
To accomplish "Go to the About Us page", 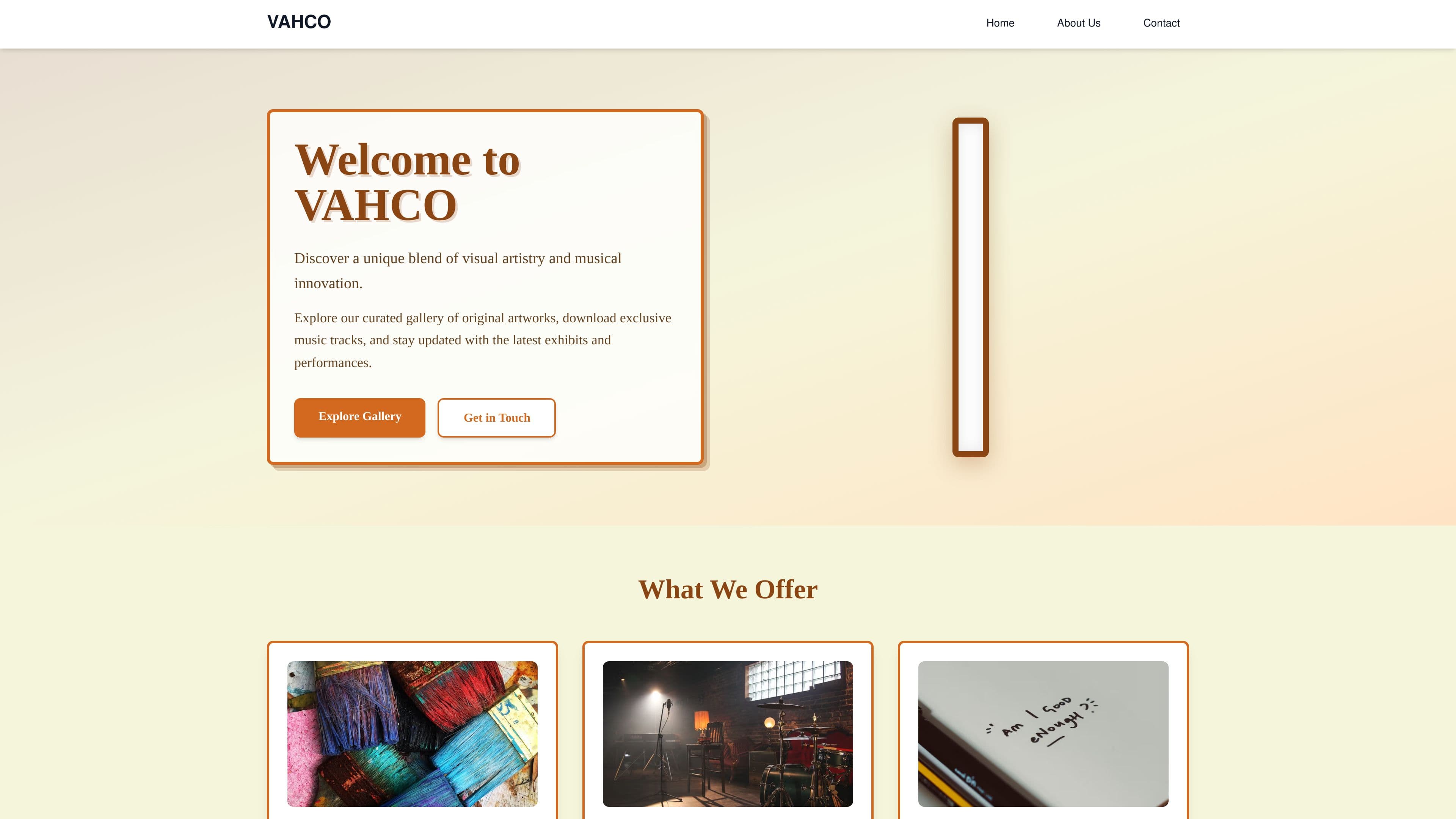I will point(1078,23).
